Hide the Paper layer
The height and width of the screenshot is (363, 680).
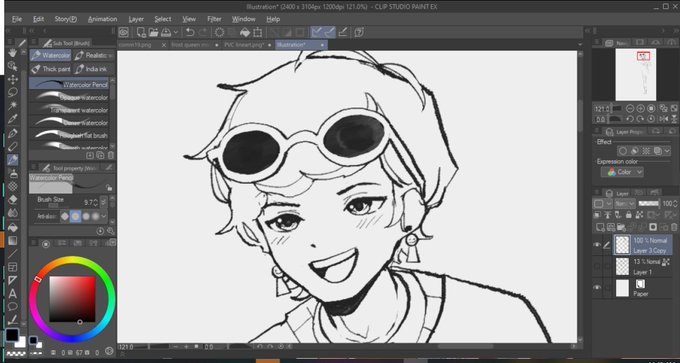597,288
